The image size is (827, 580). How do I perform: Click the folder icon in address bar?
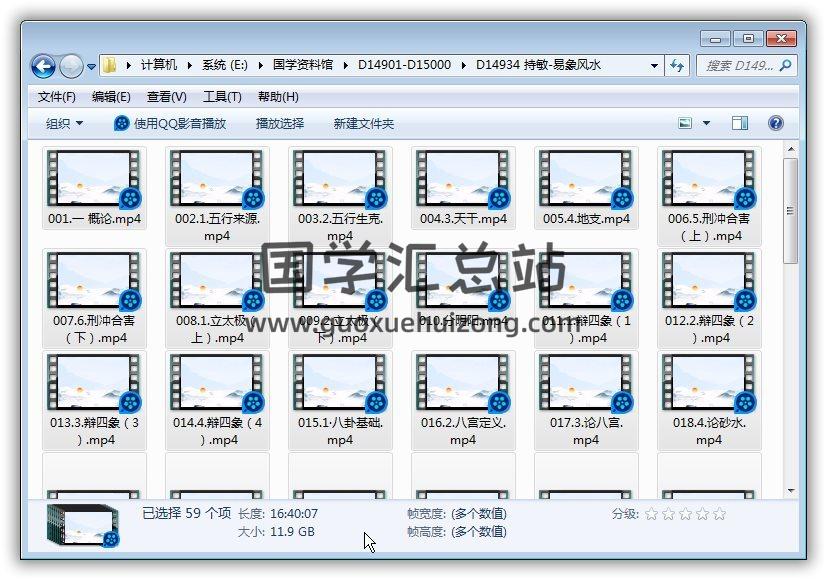point(109,65)
